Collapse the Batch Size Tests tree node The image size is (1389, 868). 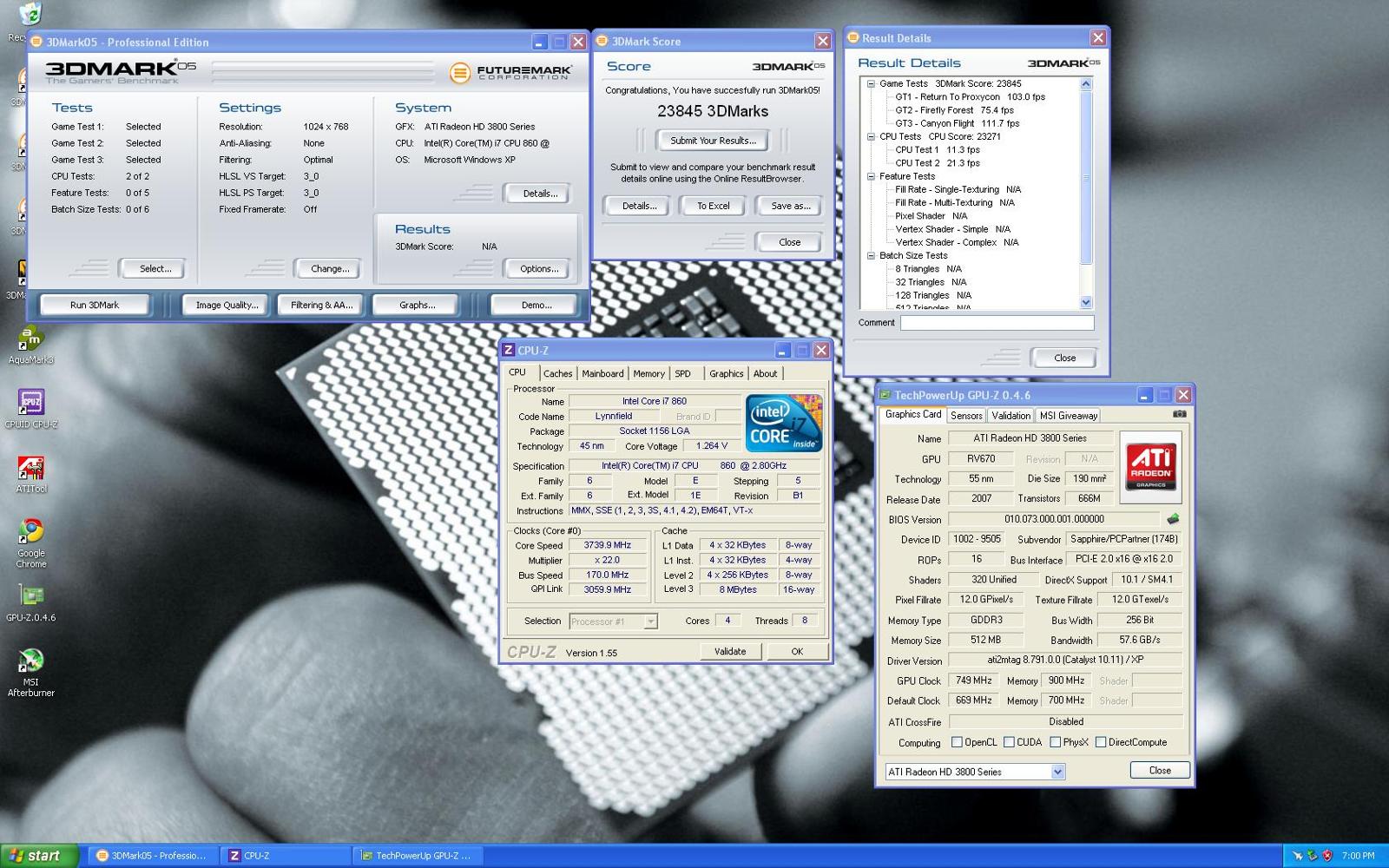click(x=871, y=255)
